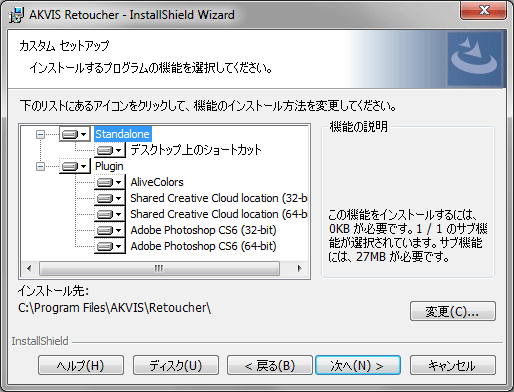
Task: Go back with < 戻る(B) button
Action: point(270,365)
